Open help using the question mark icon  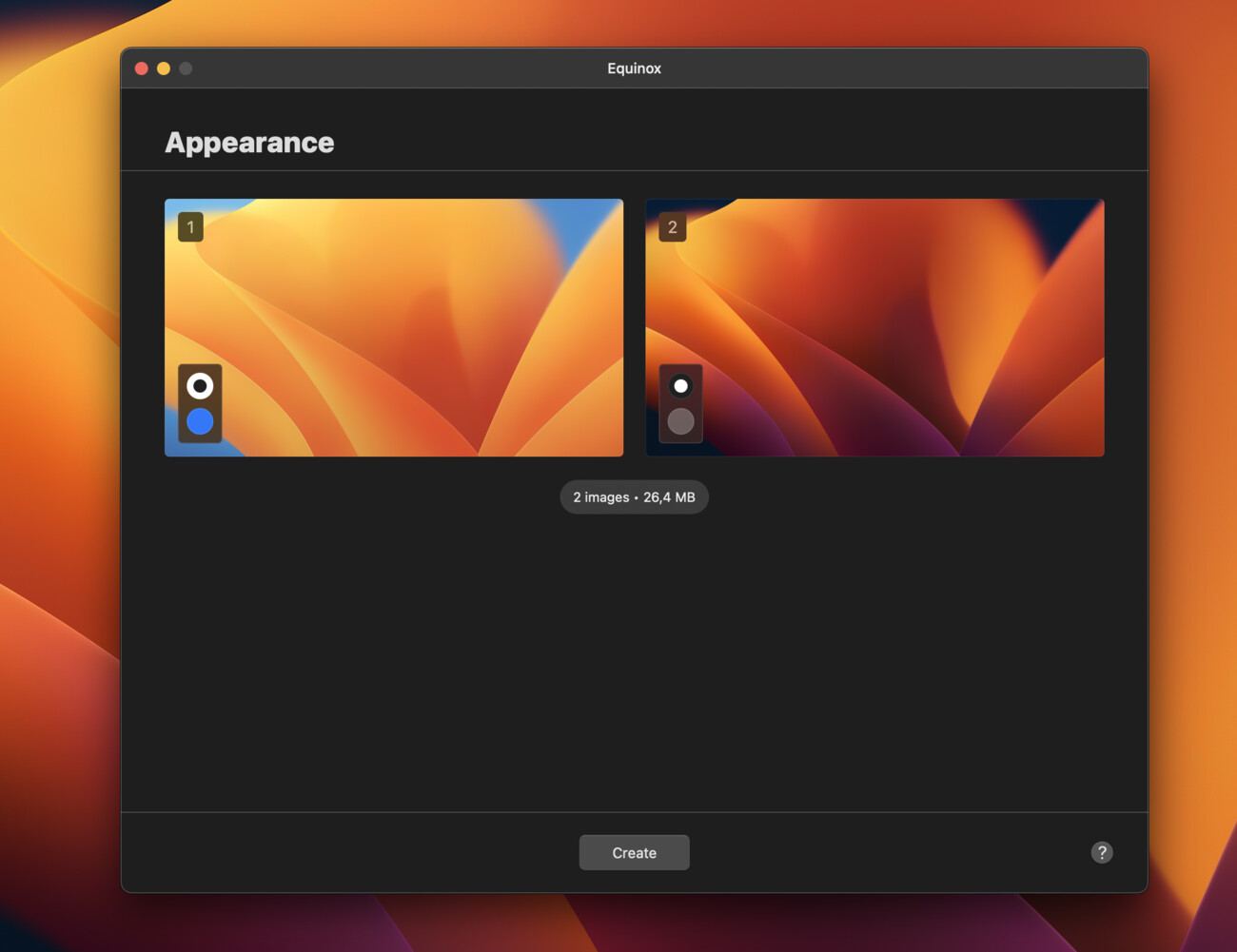click(x=1101, y=852)
